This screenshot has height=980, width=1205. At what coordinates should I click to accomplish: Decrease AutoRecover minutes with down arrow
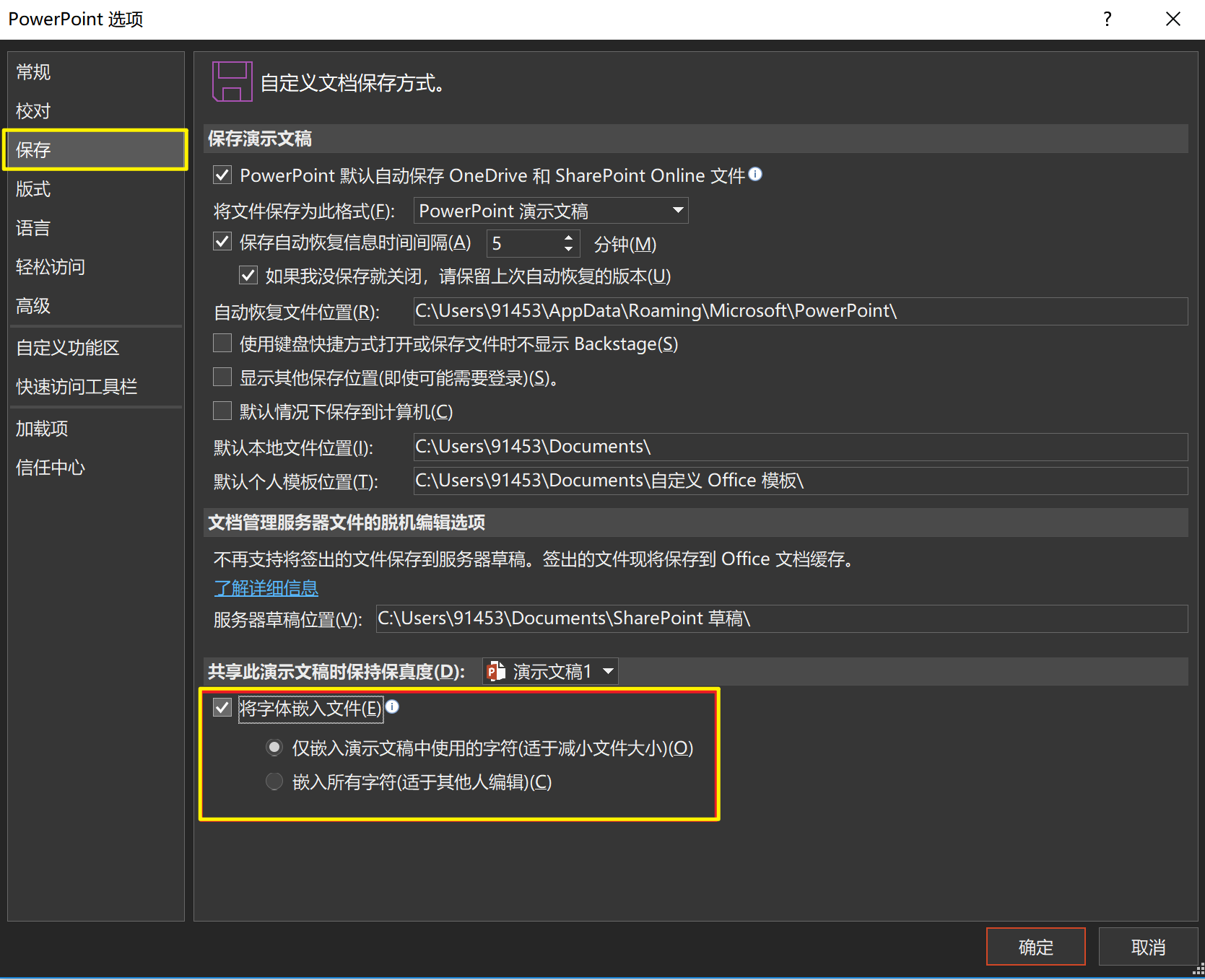(569, 250)
